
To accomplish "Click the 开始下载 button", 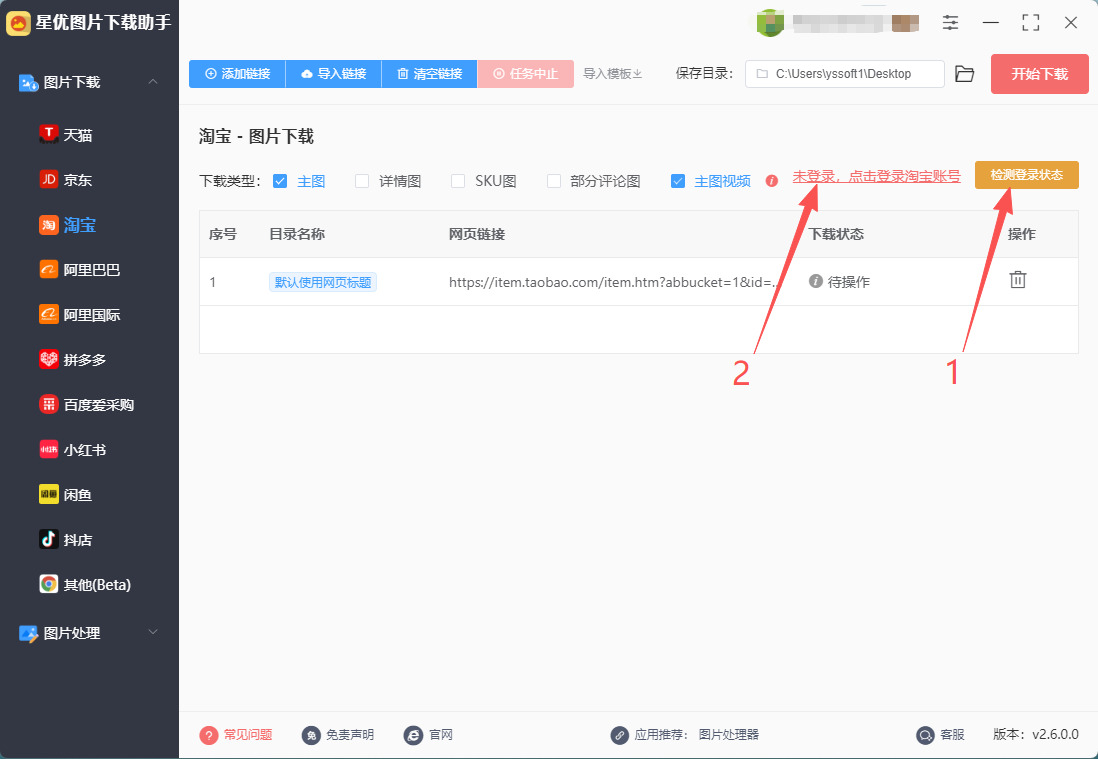I will pyautogui.click(x=1039, y=74).
